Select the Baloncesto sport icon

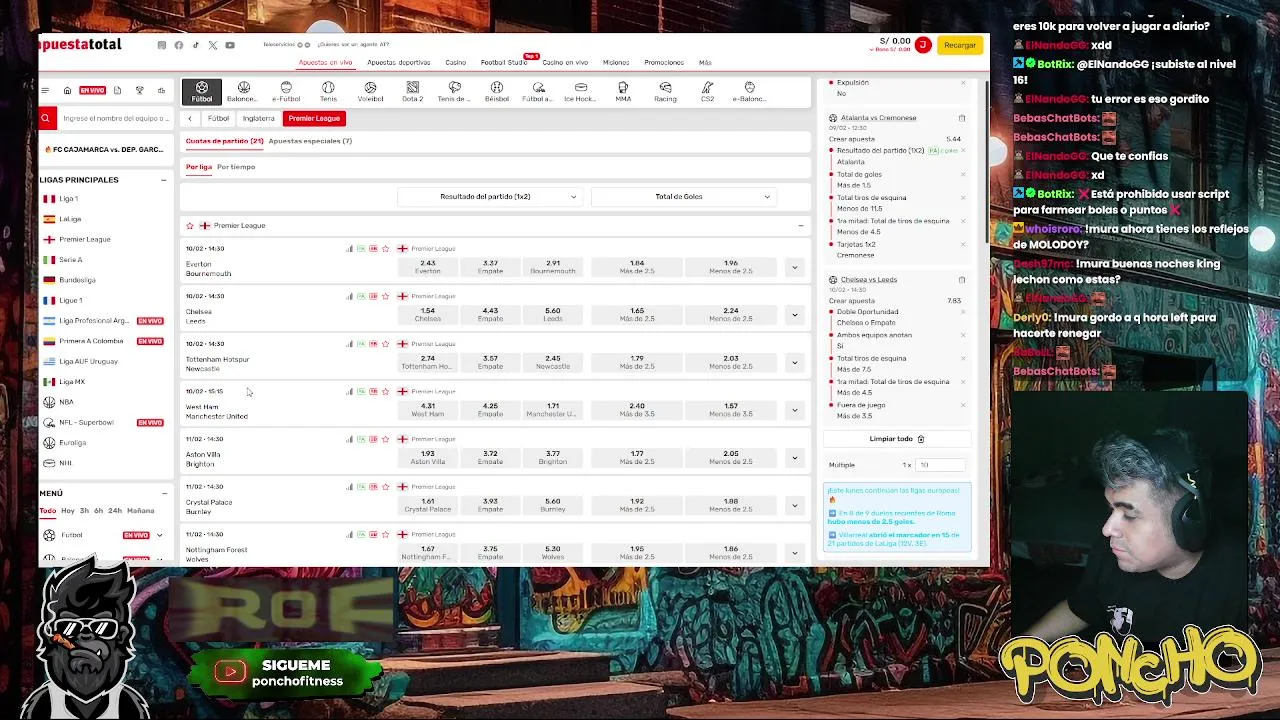click(x=243, y=92)
